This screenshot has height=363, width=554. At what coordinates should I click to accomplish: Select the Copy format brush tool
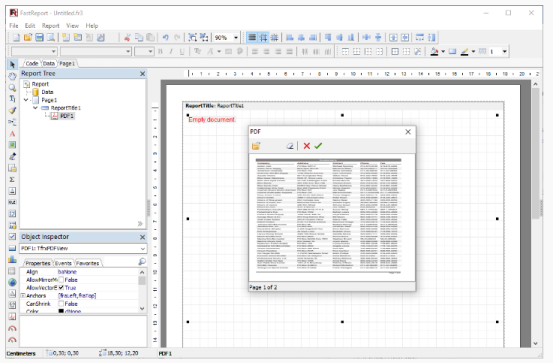[x=12, y=110]
